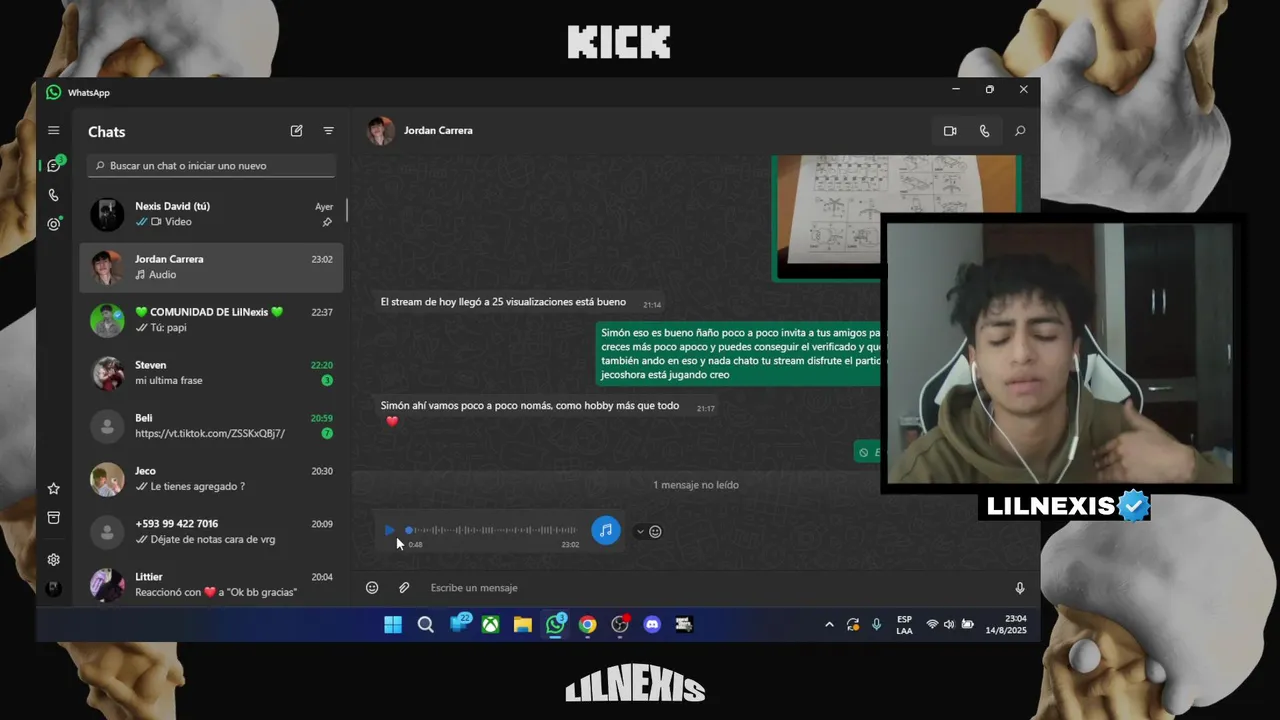The image size is (1280, 720).
Task: Open the Beli chat with TikTok link
Action: click(211, 426)
